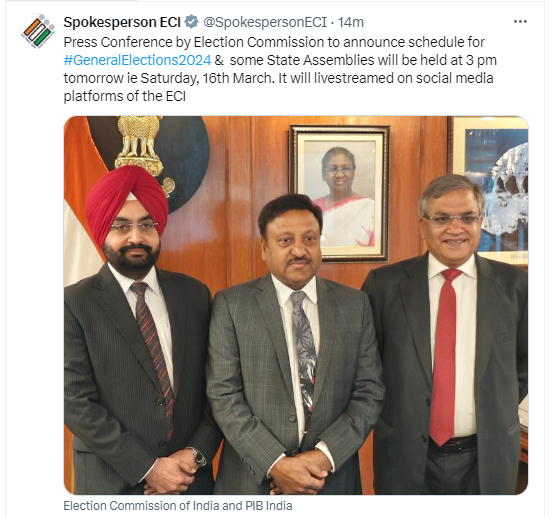Click the golden national emblem in photo
Viewport: 556px width, 516px height.
pyautogui.click(x=142, y=147)
